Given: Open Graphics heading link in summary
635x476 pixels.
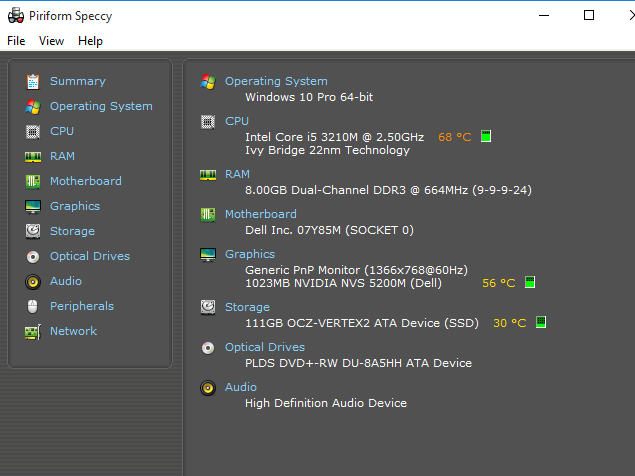Looking at the screenshot, I should pyautogui.click(x=250, y=254).
